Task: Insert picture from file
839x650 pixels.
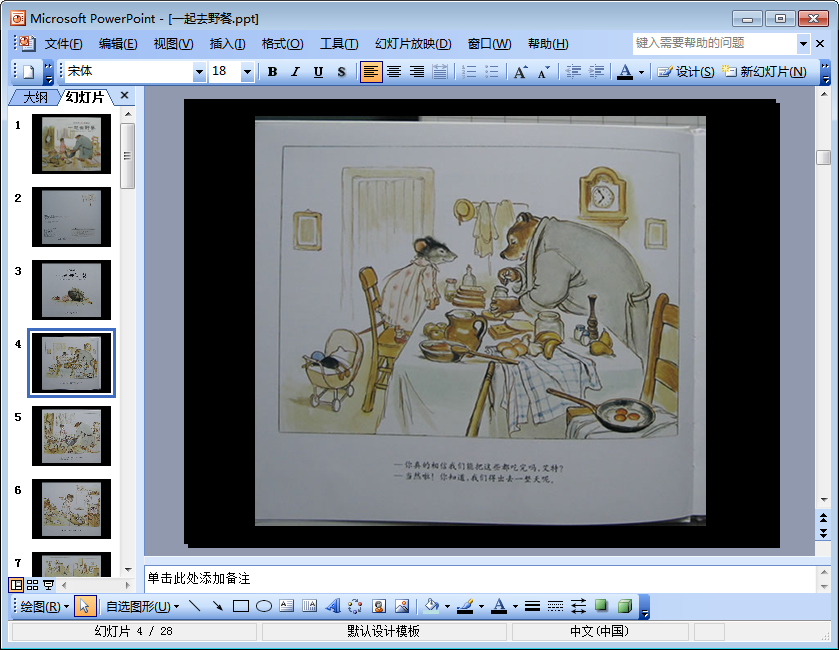Action: tap(402, 607)
